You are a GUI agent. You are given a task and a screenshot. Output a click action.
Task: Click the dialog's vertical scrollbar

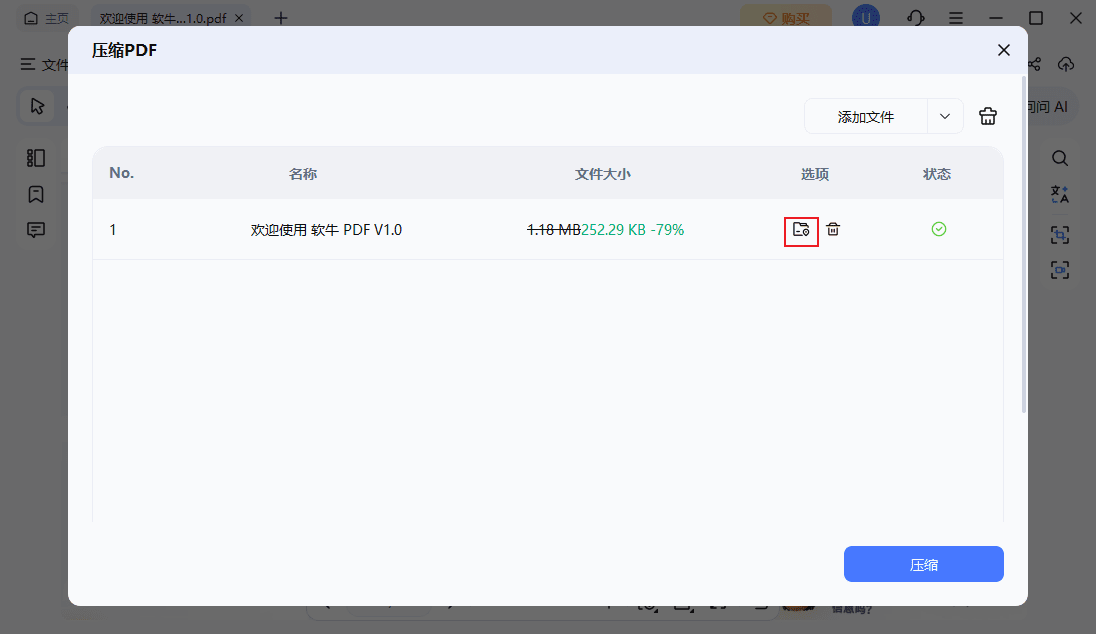[1024, 245]
